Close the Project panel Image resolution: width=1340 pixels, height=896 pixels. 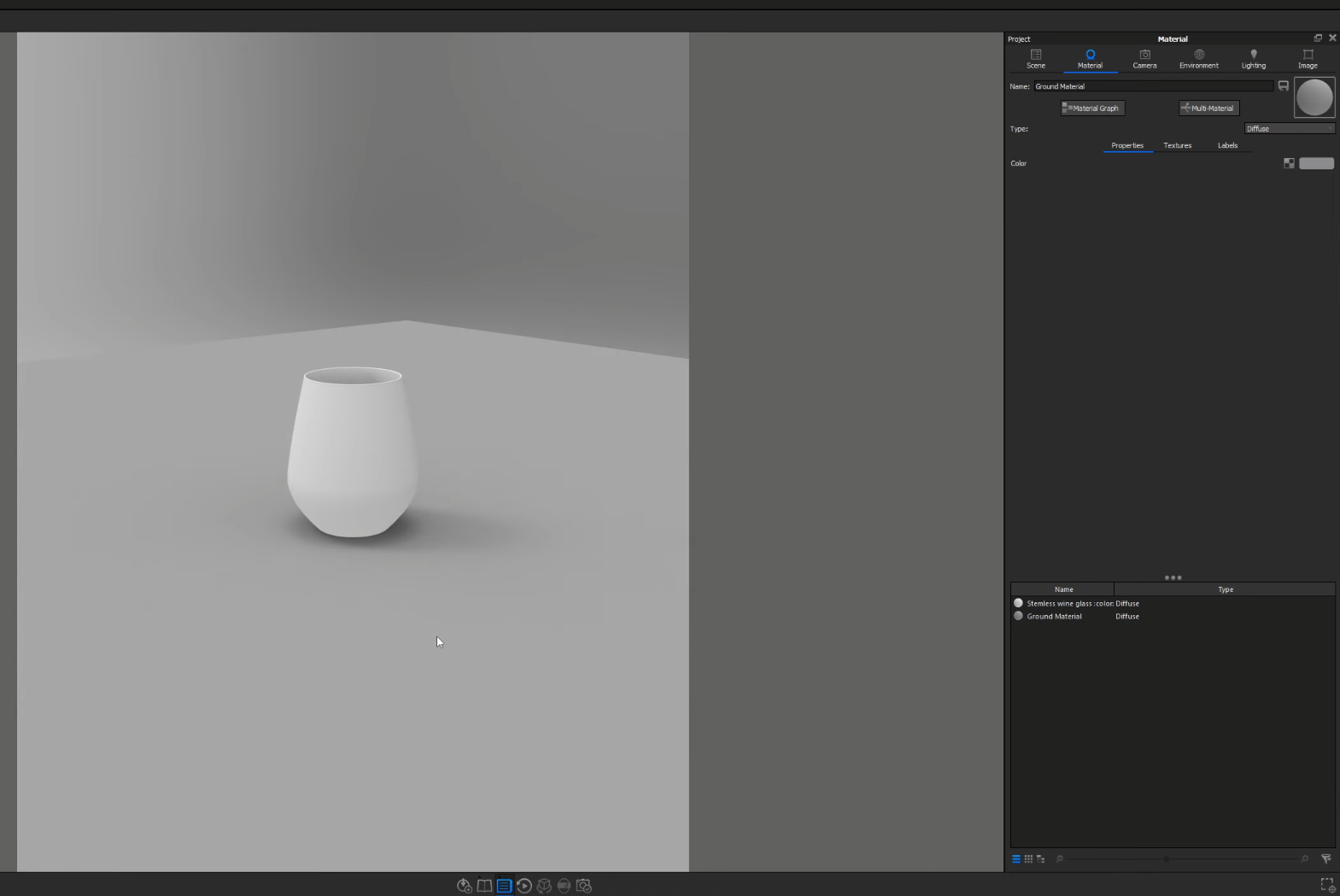tap(1332, 38)
